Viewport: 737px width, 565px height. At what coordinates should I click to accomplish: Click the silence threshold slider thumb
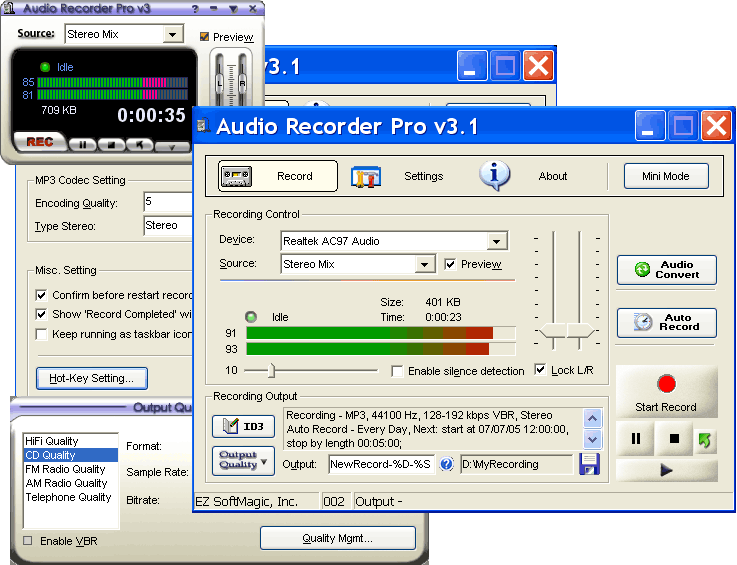tap(271, 370)
